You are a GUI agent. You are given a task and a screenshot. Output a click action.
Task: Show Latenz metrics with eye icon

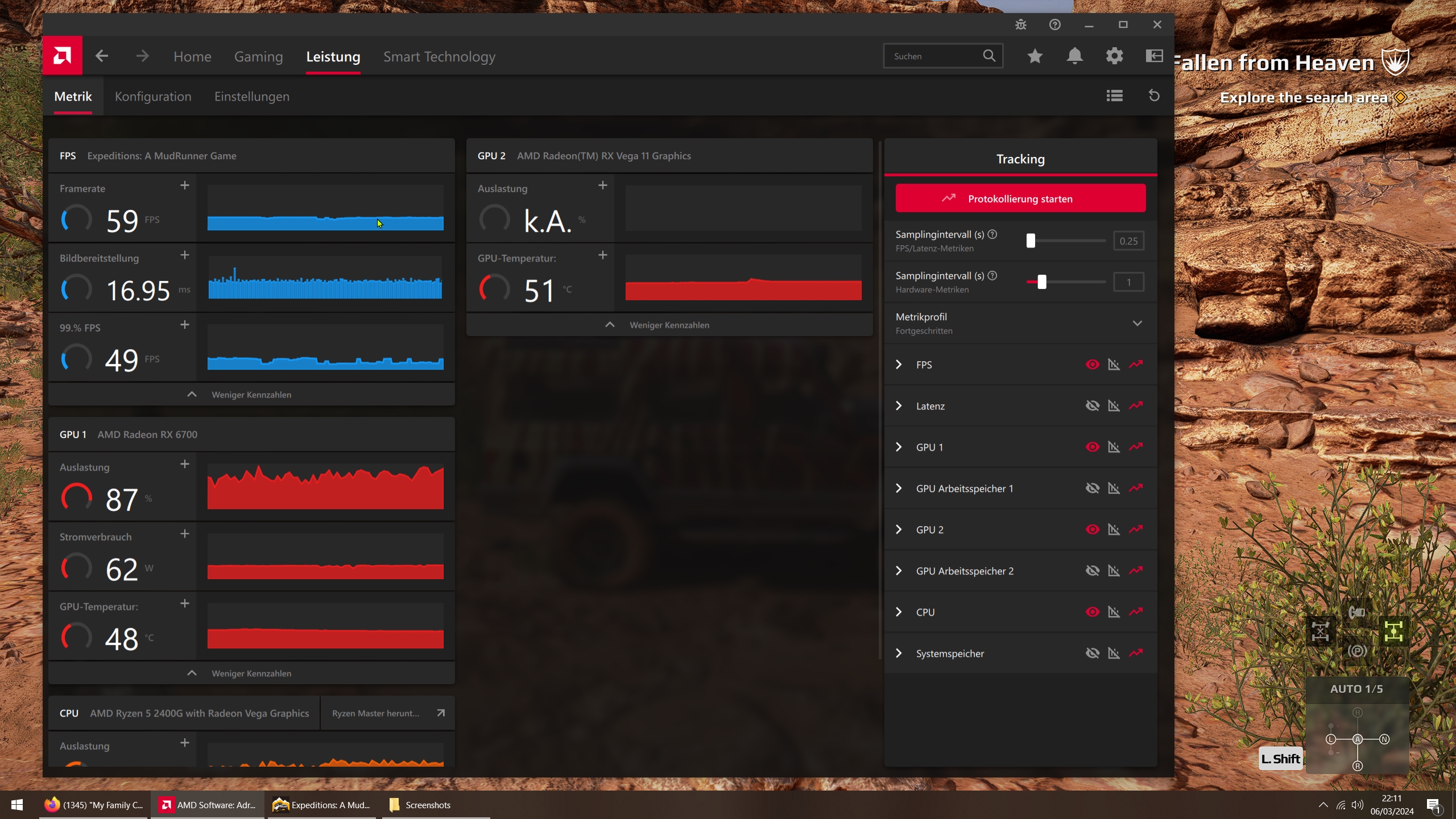(1092, 406)
